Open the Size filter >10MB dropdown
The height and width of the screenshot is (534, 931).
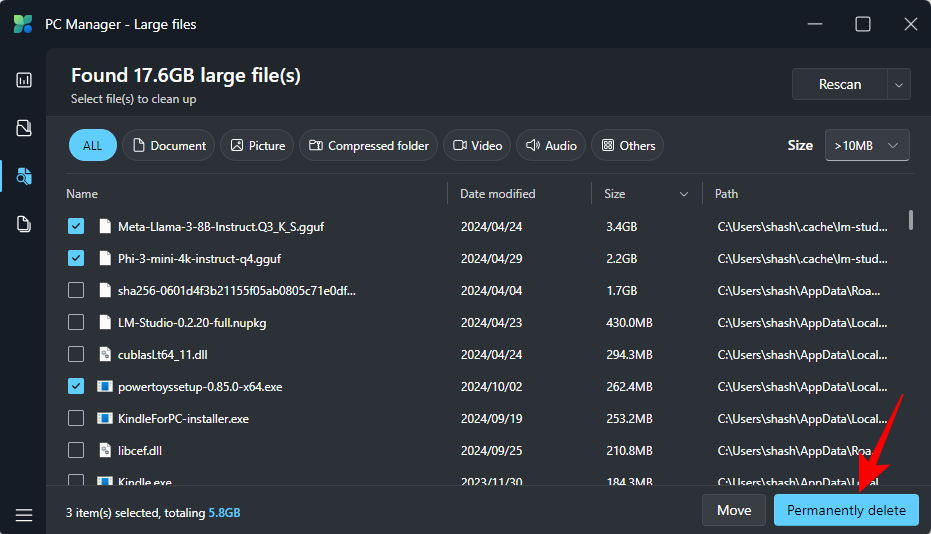(x=866, y=145)
